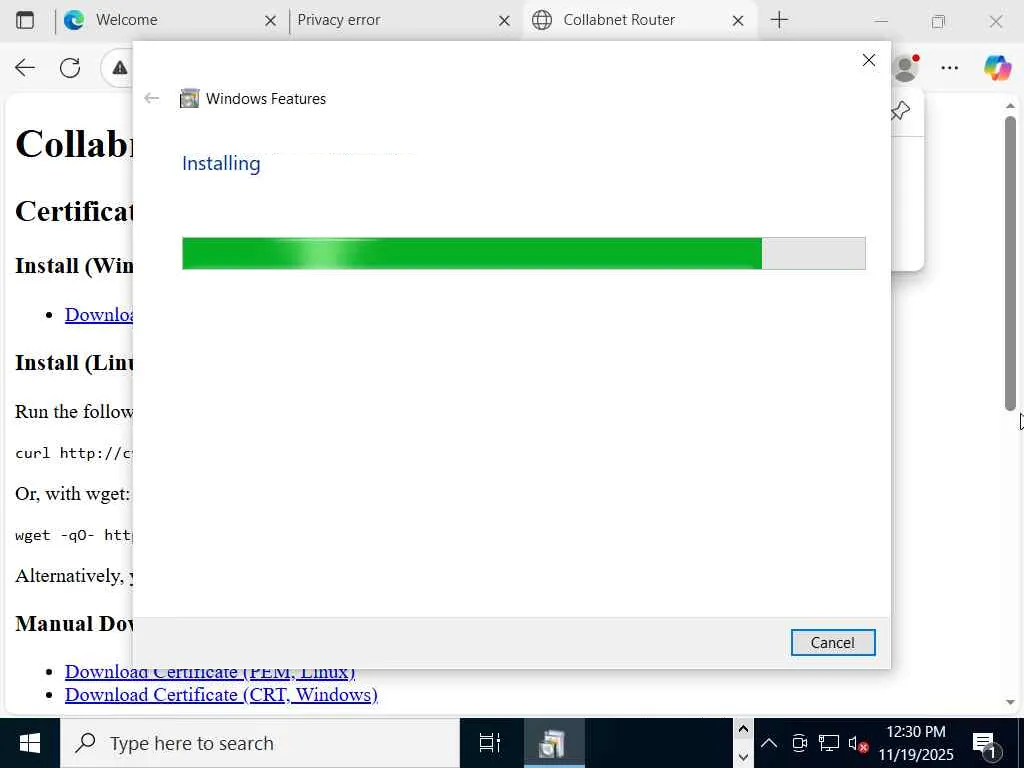
Task: Open the network tray icon
Action: 829,743
